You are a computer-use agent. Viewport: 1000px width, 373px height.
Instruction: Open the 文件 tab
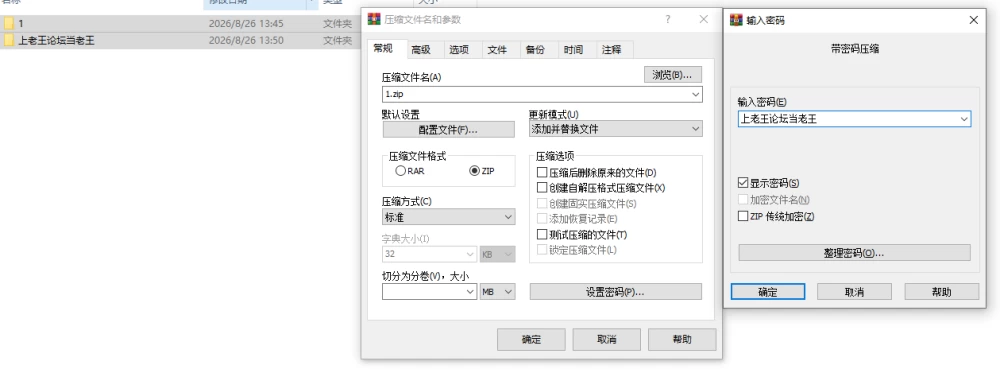497,50
